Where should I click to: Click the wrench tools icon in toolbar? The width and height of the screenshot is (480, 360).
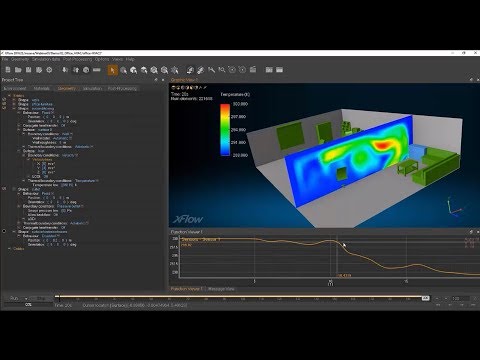211,70
